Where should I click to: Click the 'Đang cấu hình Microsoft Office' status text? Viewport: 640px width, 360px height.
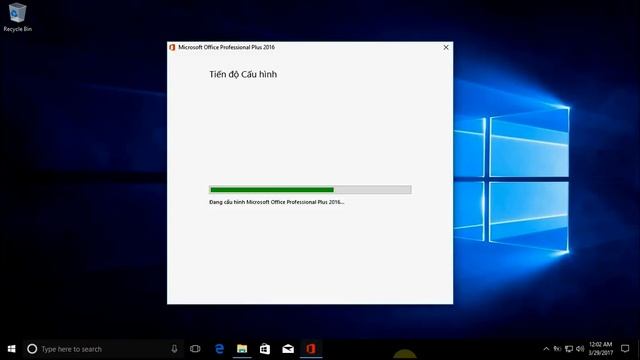[276, 202]
